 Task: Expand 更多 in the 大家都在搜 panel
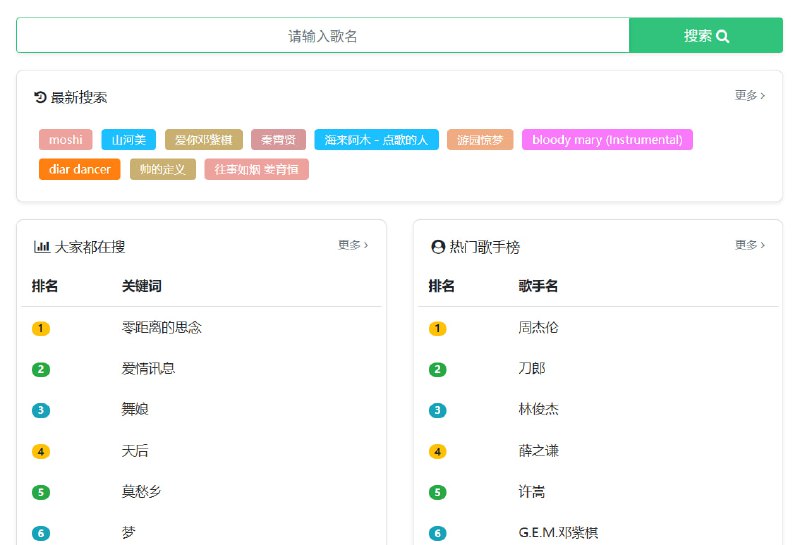pyautogui.click(x=353, y=245)
